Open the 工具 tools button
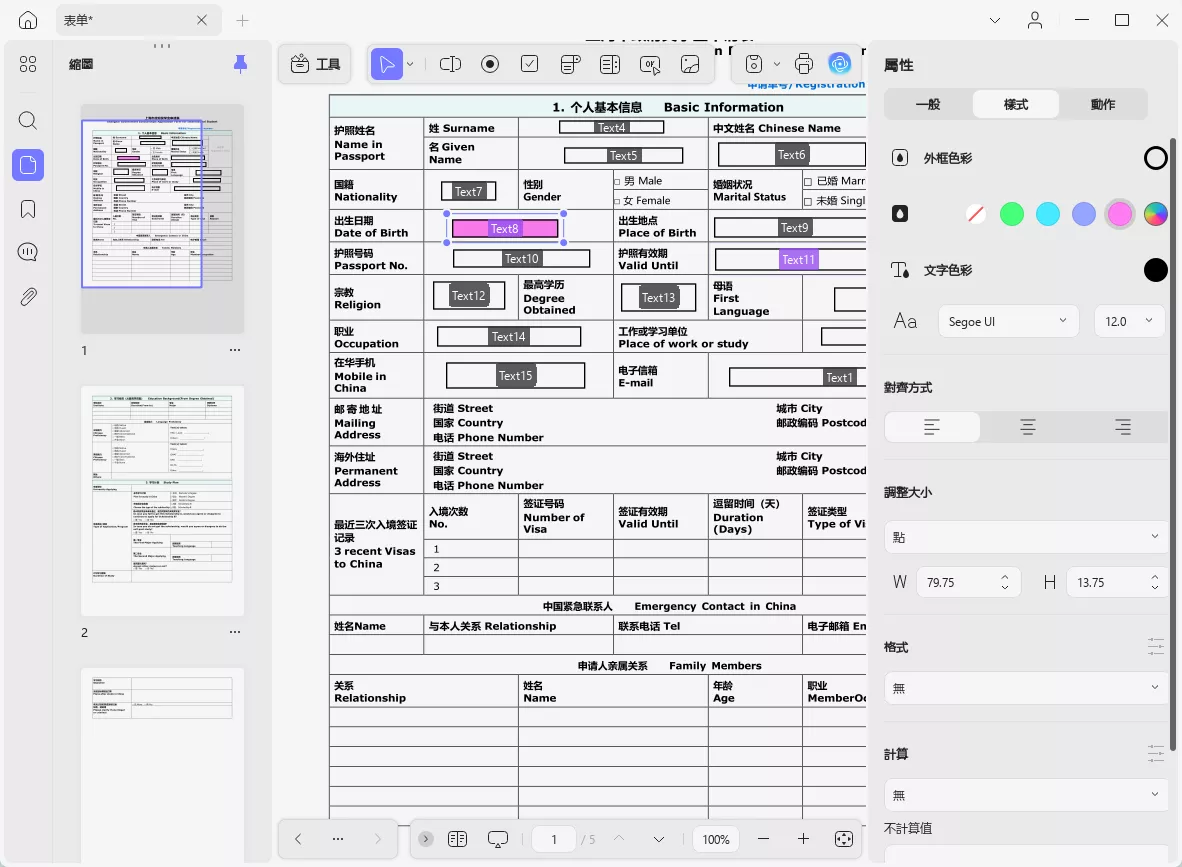1182x867 pixels. (x=315, y=64)
